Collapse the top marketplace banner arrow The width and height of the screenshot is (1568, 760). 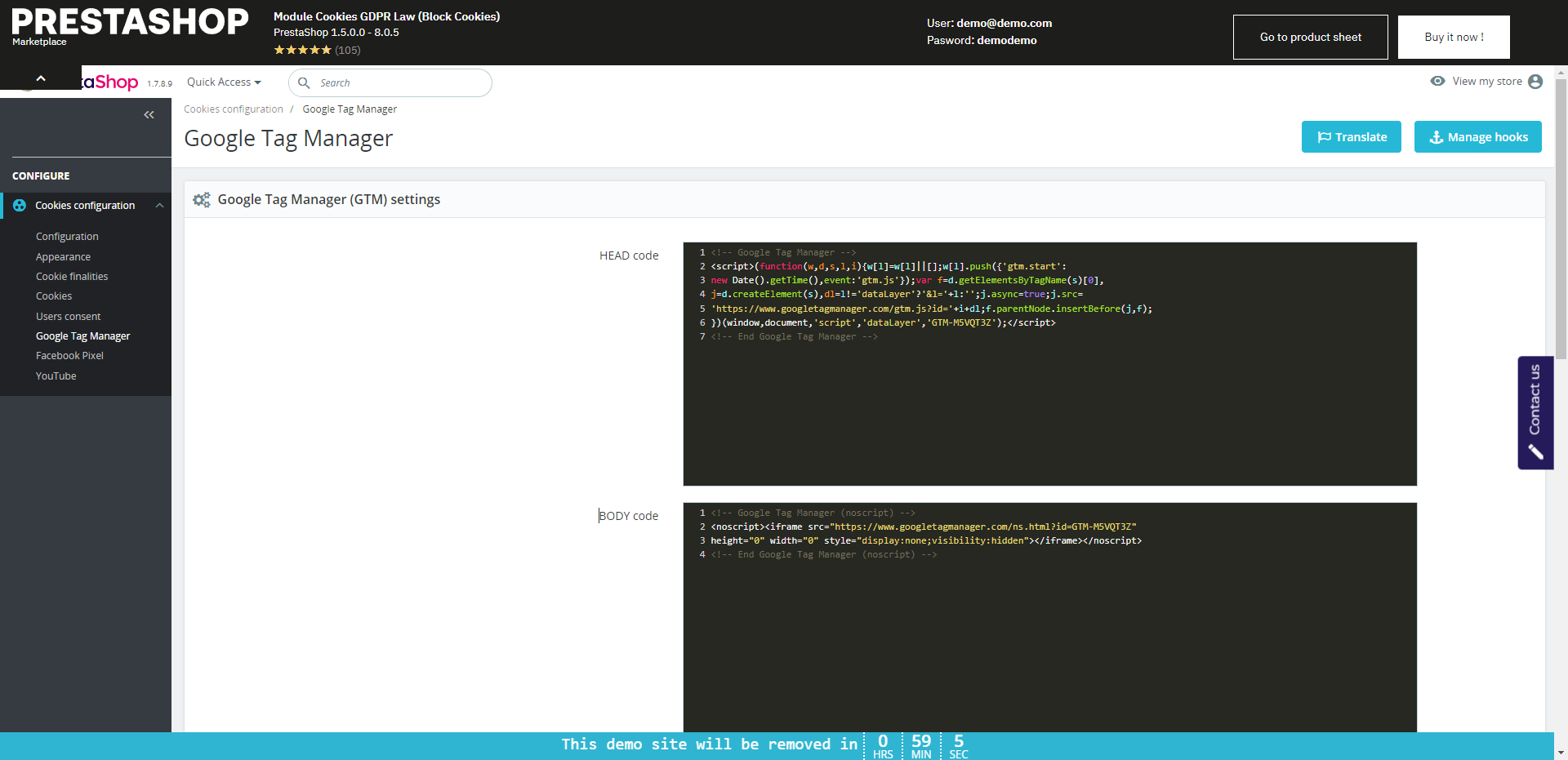41,78
